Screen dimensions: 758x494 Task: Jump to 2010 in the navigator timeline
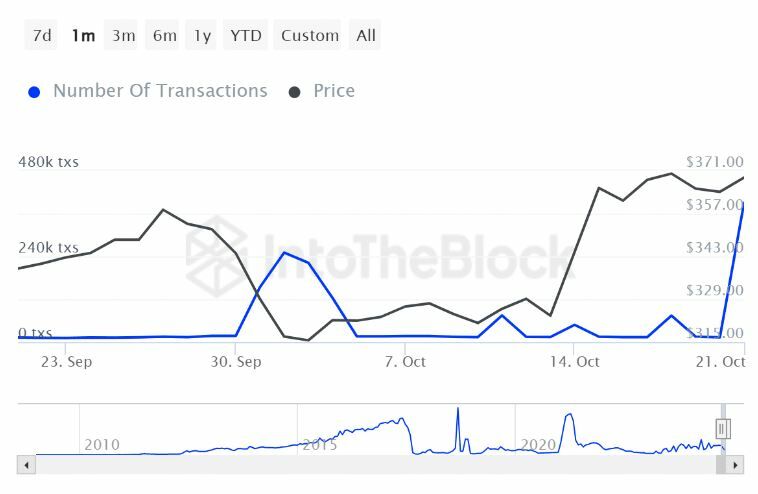(102, 444)
